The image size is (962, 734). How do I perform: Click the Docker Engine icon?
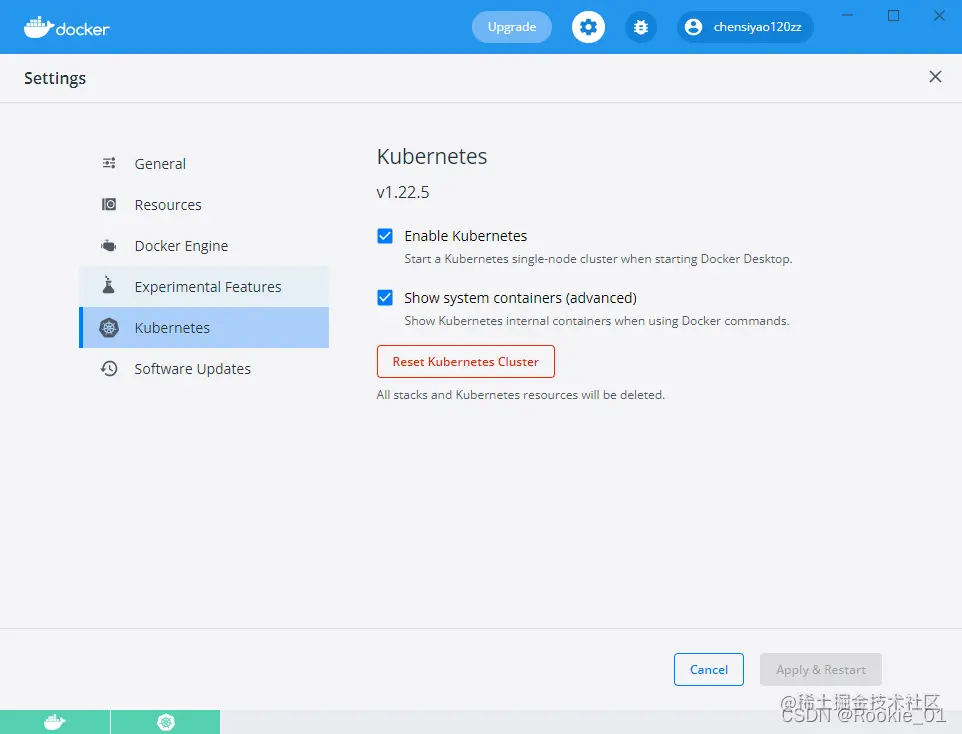(109, 245)
